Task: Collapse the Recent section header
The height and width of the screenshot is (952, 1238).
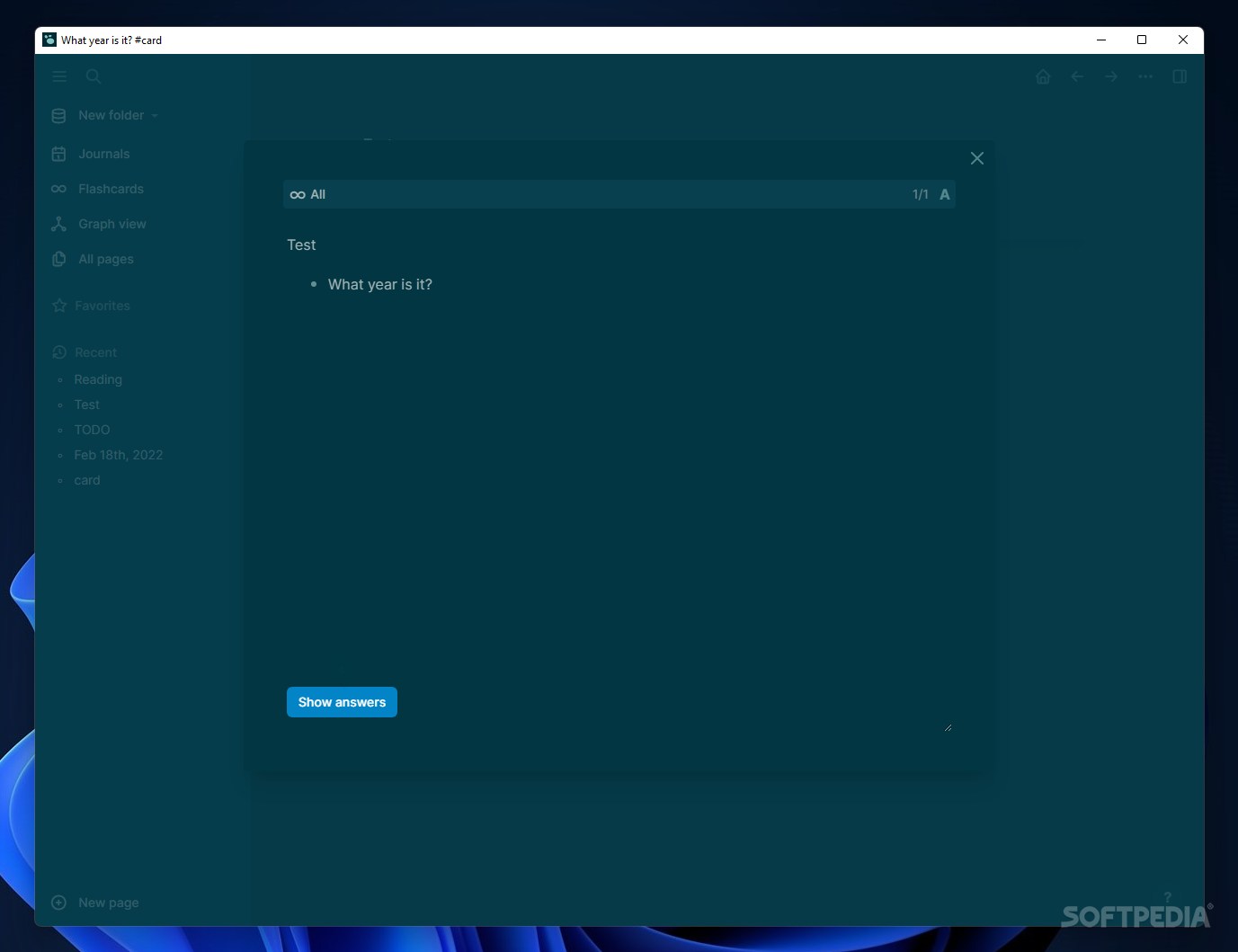Action: 96,352
